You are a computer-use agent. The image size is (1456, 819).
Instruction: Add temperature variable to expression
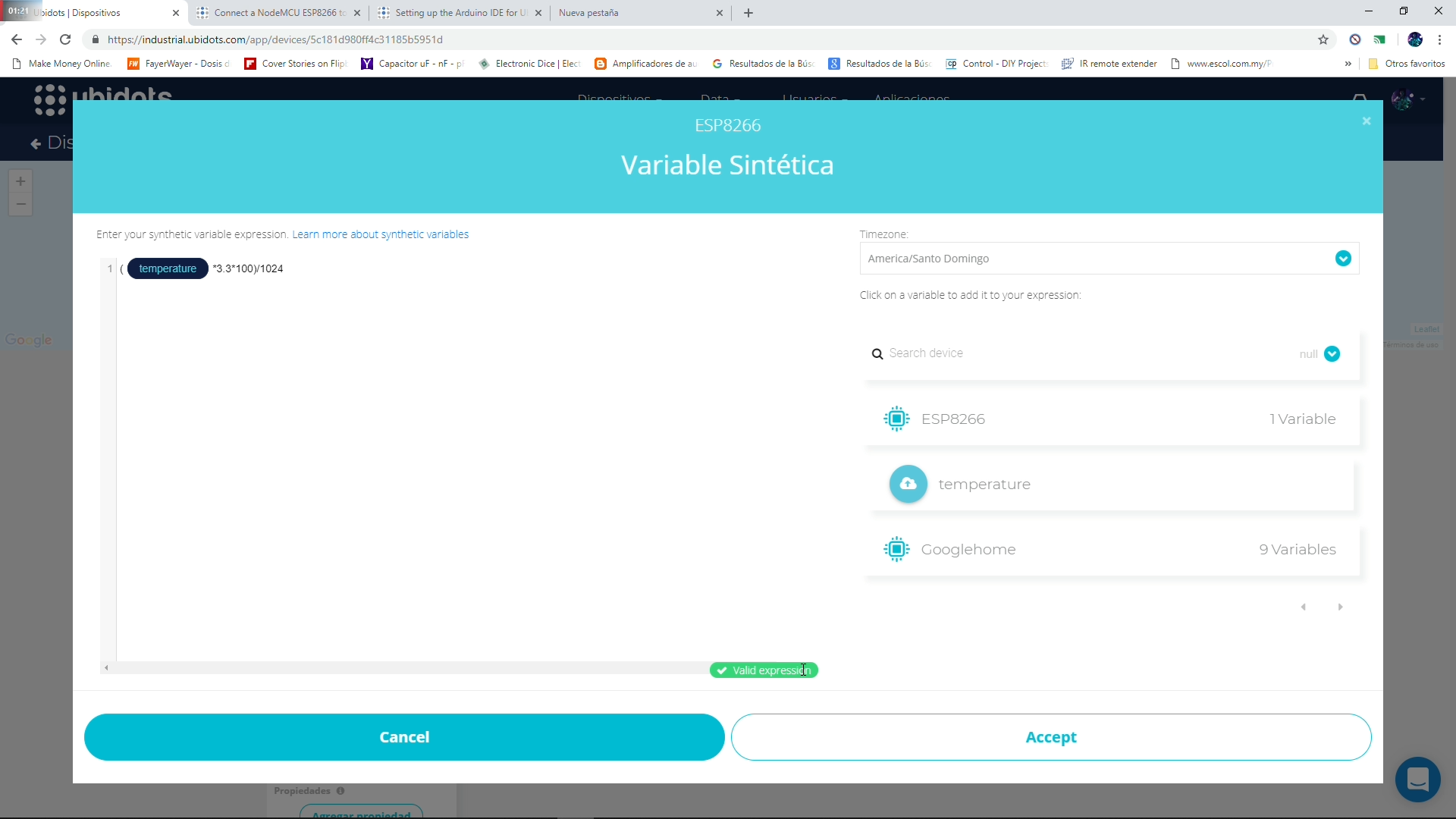click(1112, 484)
